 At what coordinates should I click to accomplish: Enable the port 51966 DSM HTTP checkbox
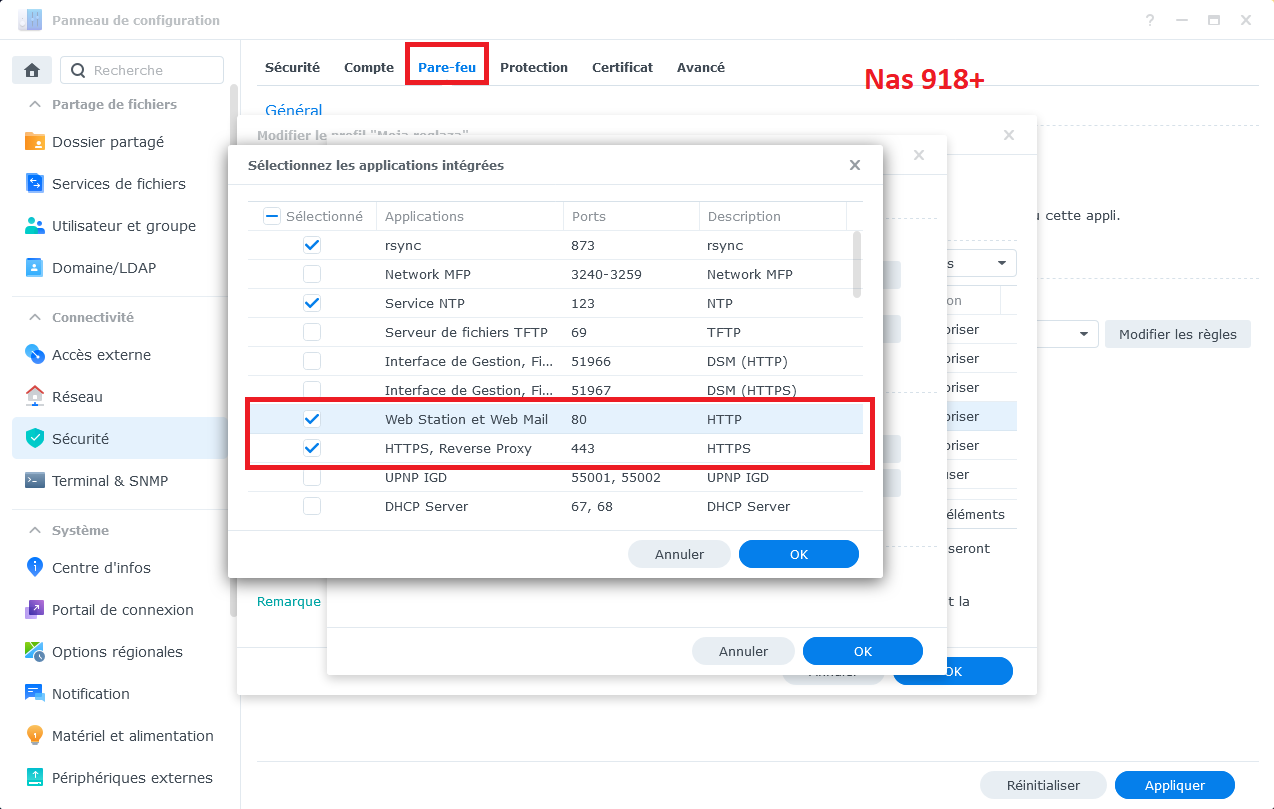tap(312, 361)
